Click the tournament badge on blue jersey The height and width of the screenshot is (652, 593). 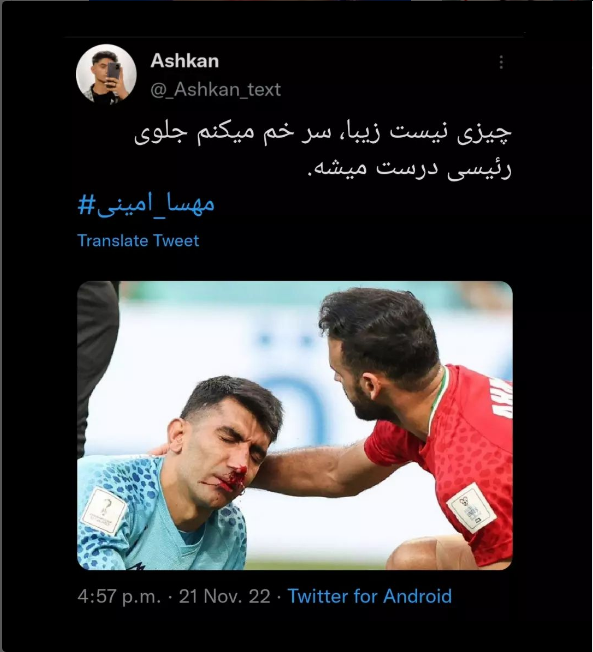coord(104,511)
